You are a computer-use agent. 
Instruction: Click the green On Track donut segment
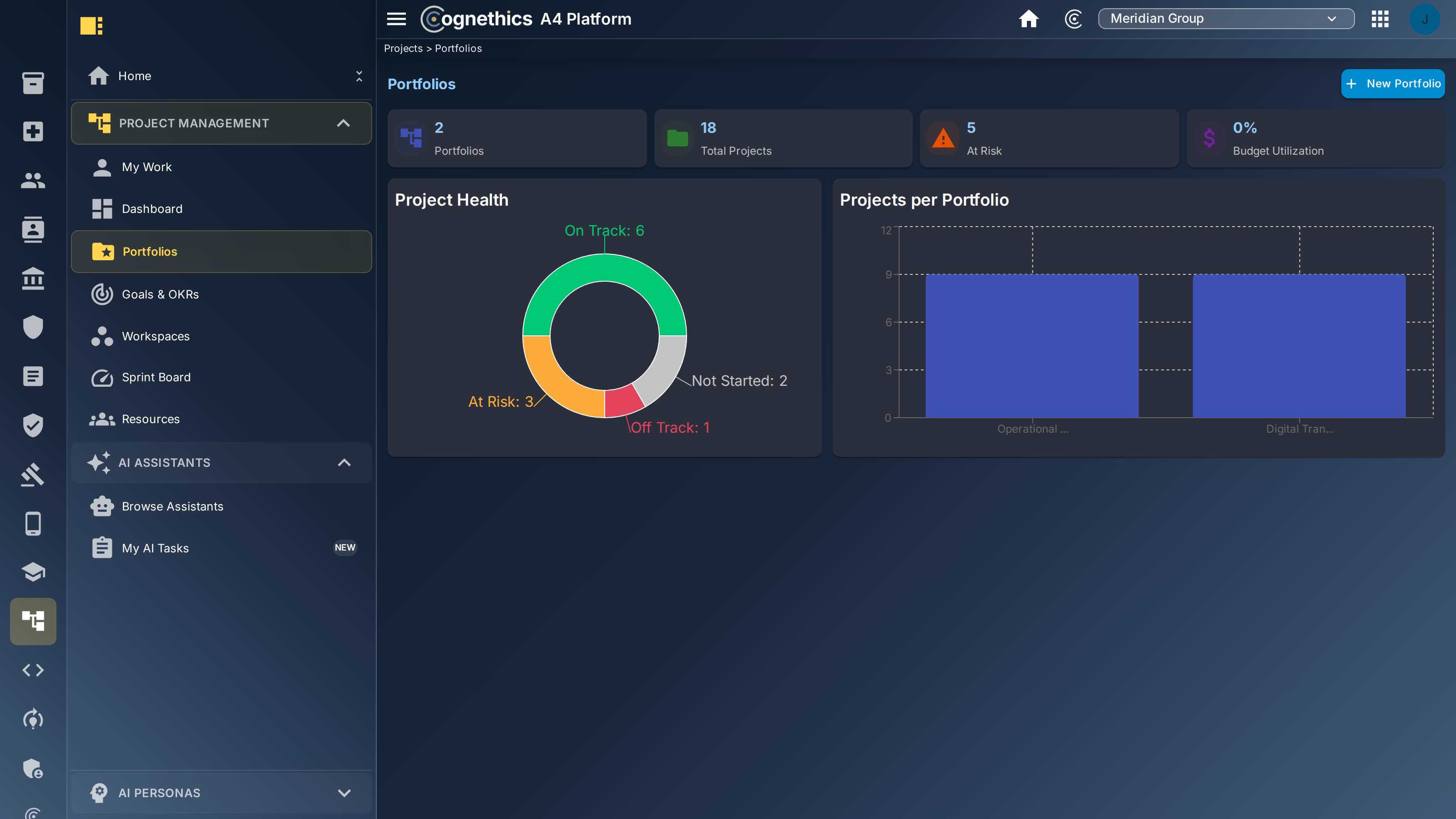tap(604, 267)
